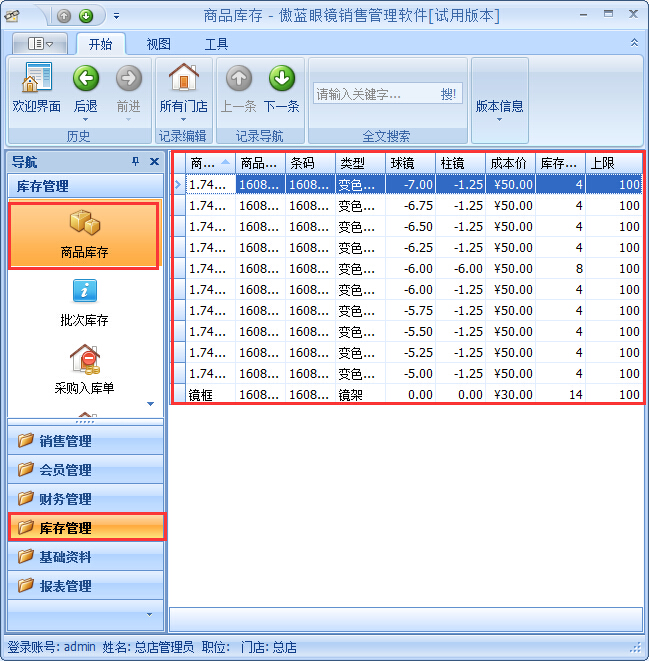The image size is (649, 661).
Task: Open the 会员管理 navigation group
Action: [x=84, y=470]
